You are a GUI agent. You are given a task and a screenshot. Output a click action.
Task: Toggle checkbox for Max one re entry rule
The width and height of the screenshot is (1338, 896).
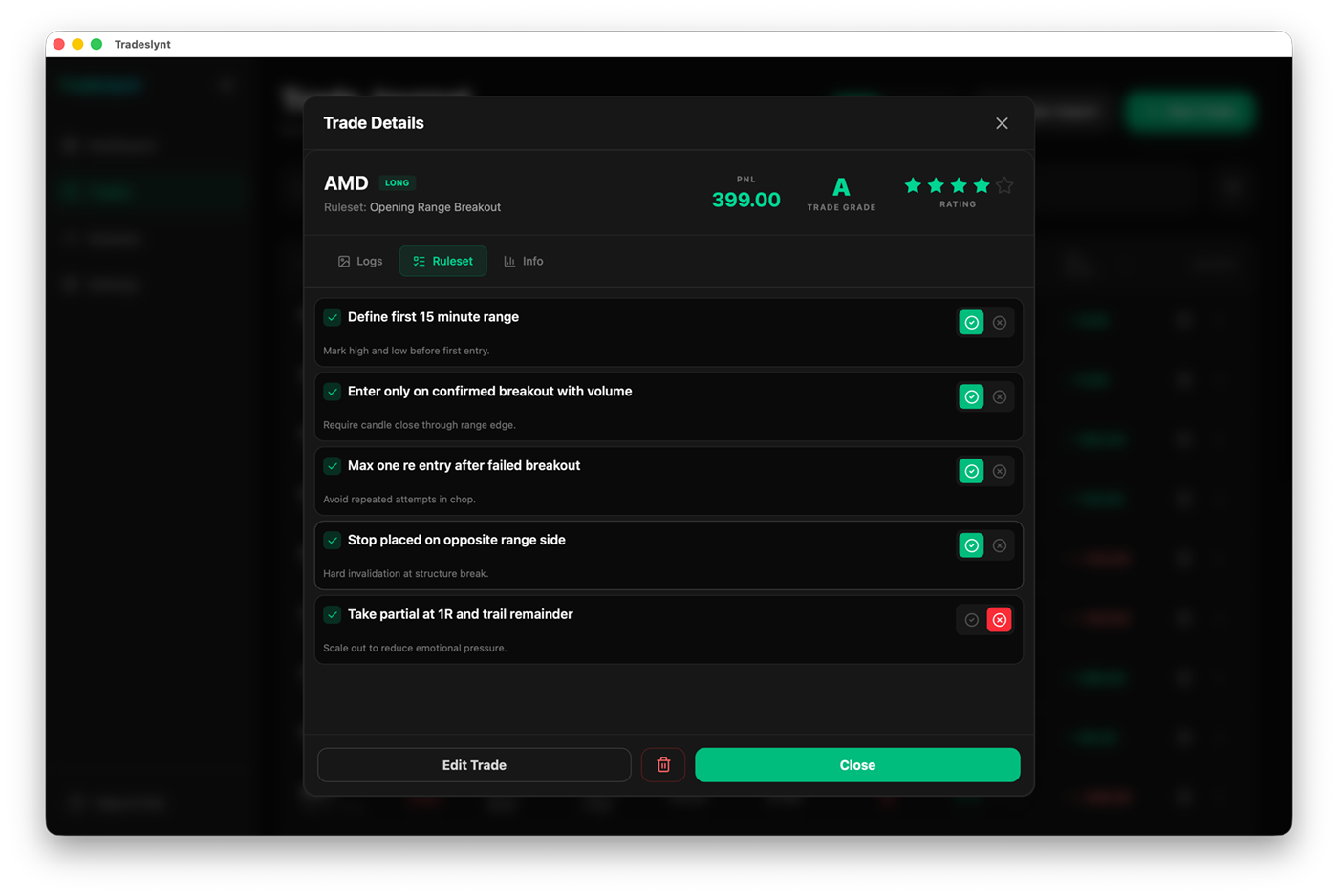332,466
